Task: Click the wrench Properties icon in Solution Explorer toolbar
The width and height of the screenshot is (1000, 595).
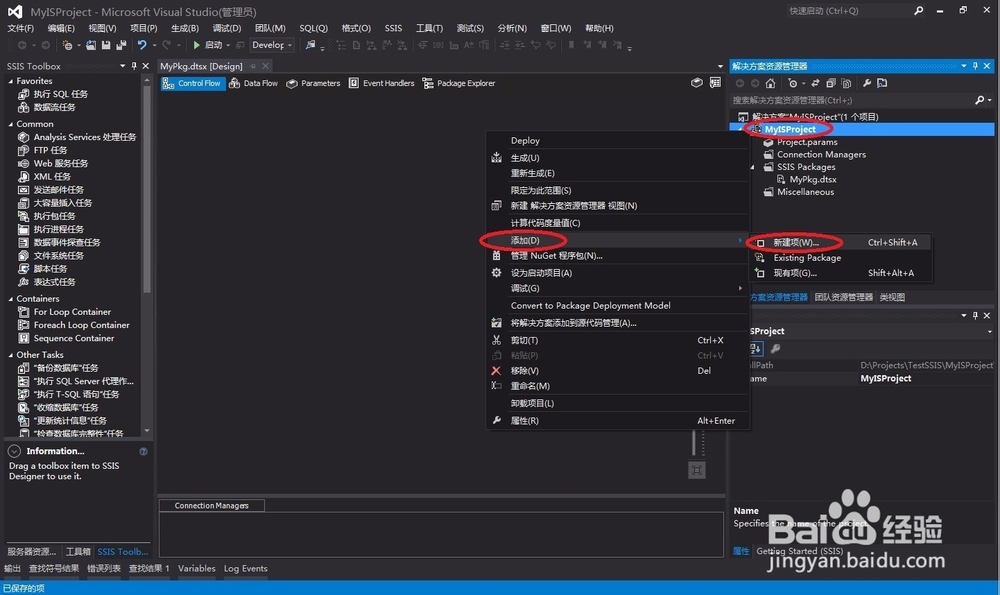Action: coord(867,83)
